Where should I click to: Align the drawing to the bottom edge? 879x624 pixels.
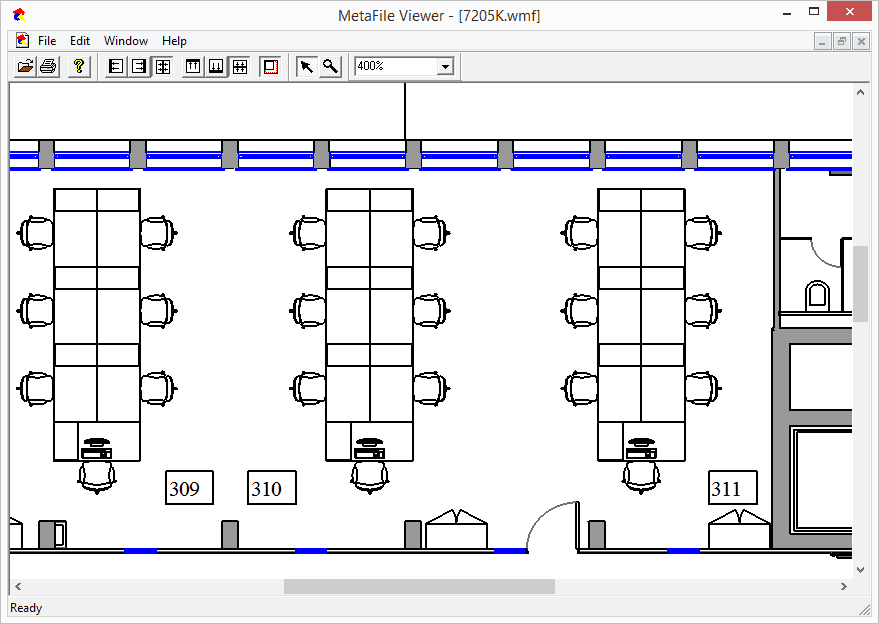[215, 66]
